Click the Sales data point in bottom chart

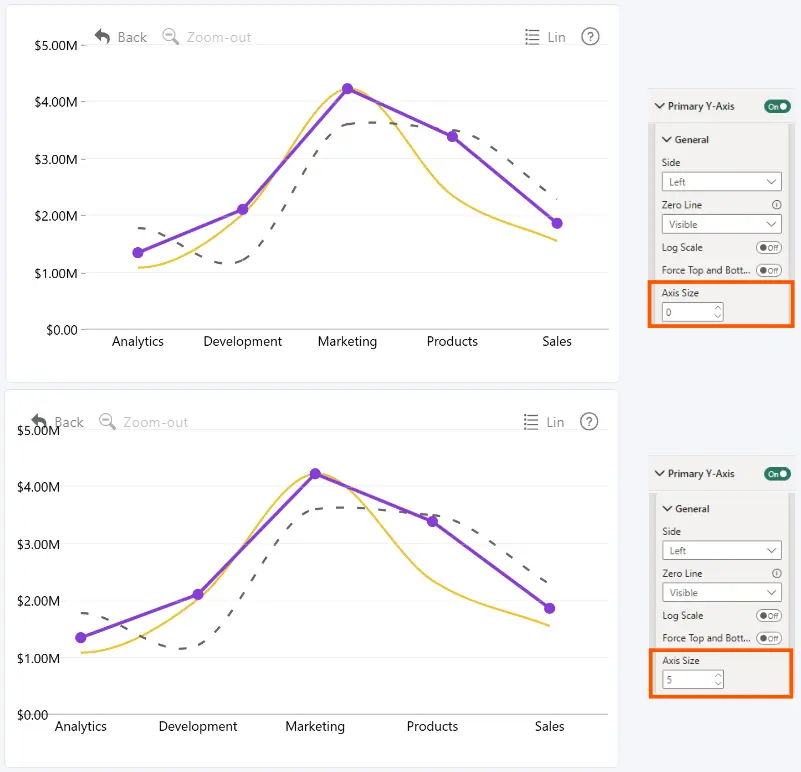[549, 609]
